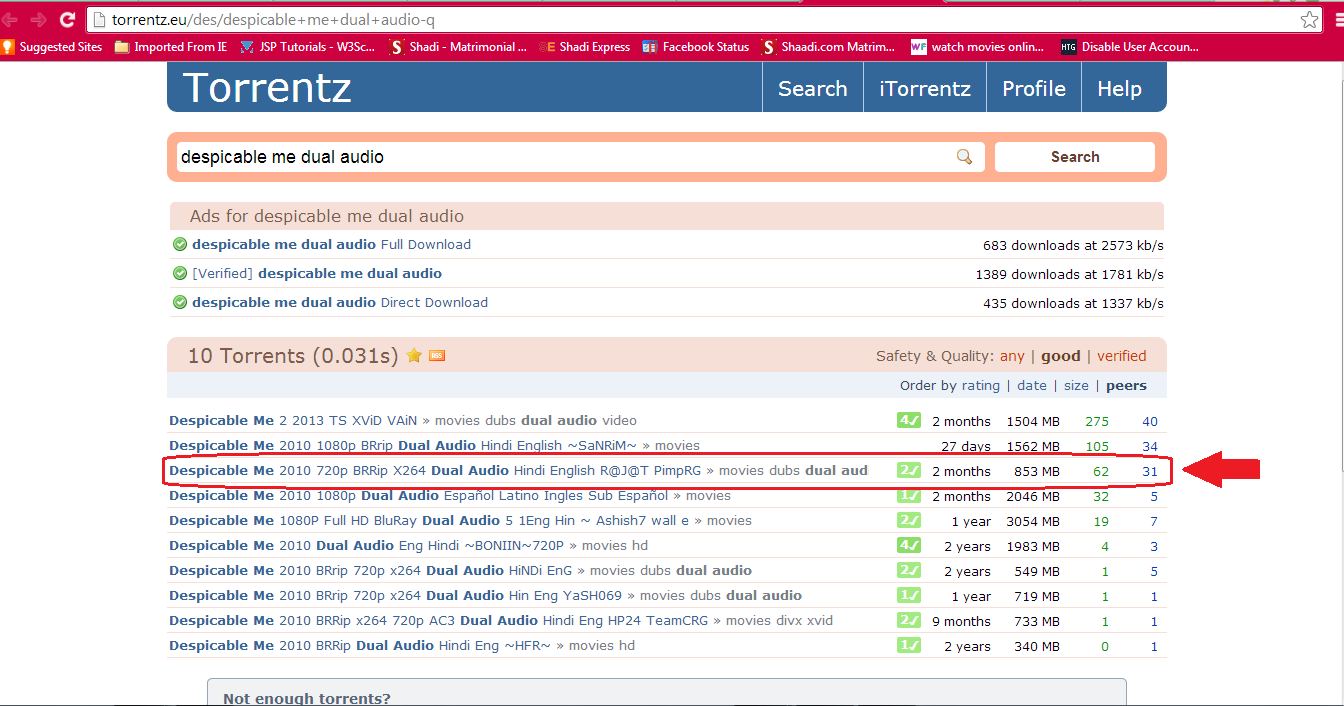1344x706 pixels.
Task: Click verified badge on YaSH069 row
Action: pyautogui.click(x=909, y=595)
